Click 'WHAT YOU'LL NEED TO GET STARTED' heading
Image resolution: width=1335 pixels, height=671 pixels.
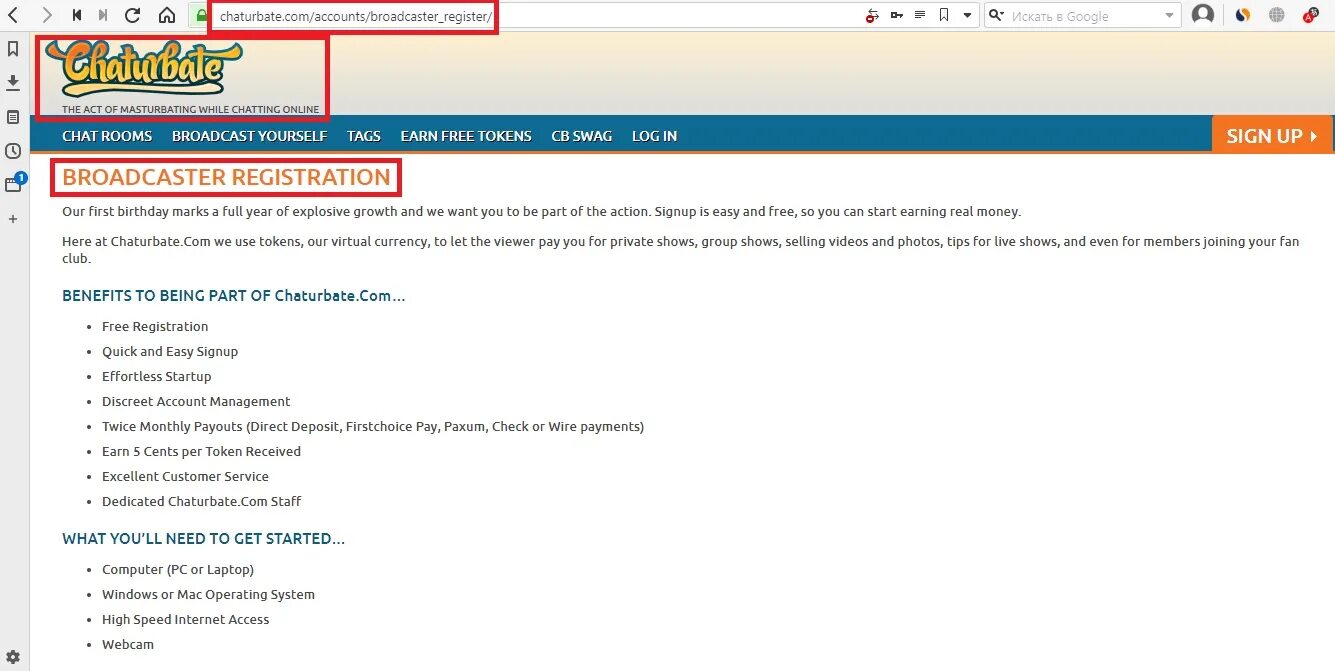pyautogui.click(x=203, y=538)
